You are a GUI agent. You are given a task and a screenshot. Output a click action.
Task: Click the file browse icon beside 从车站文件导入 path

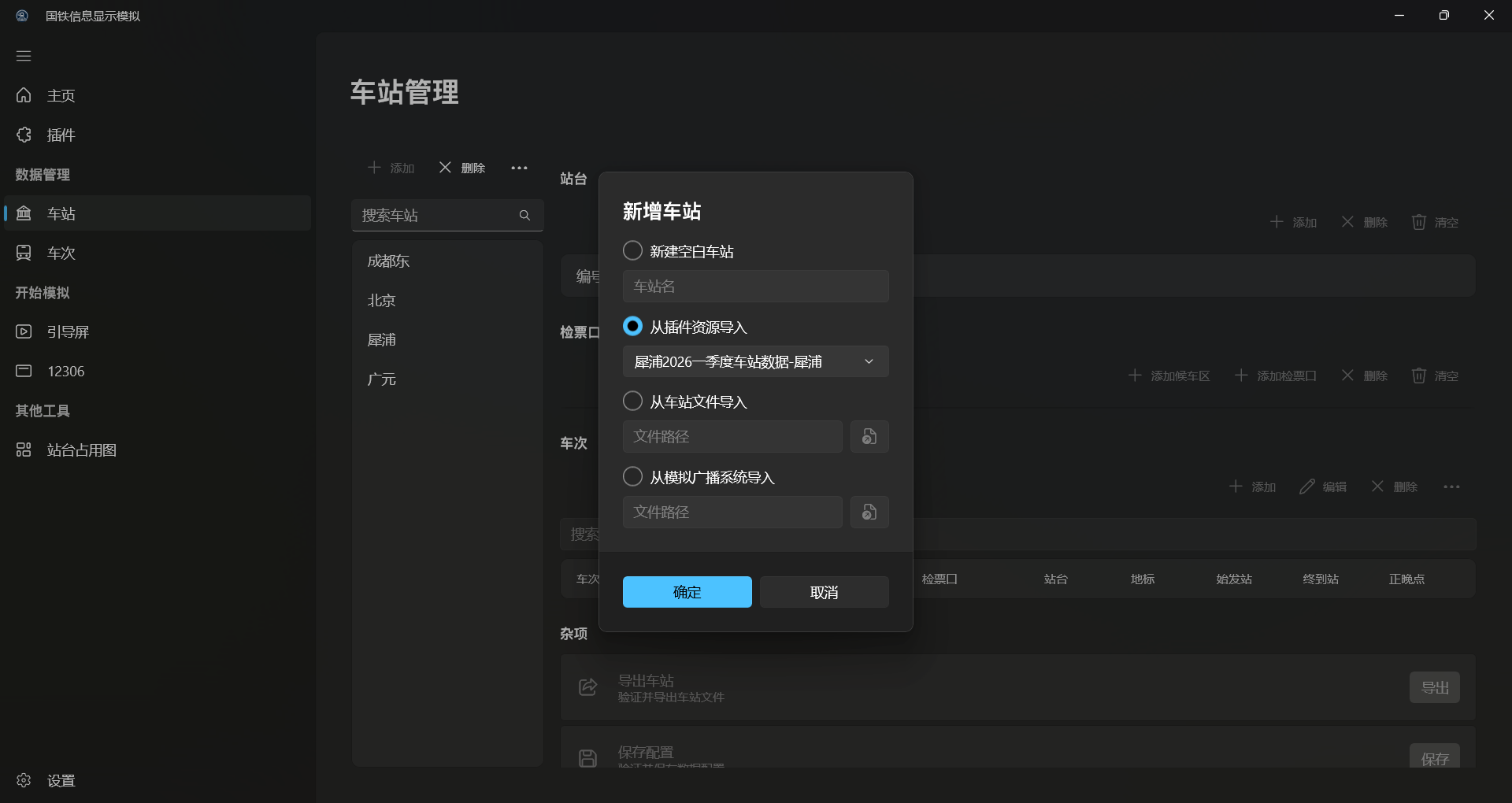pos(869,436)
